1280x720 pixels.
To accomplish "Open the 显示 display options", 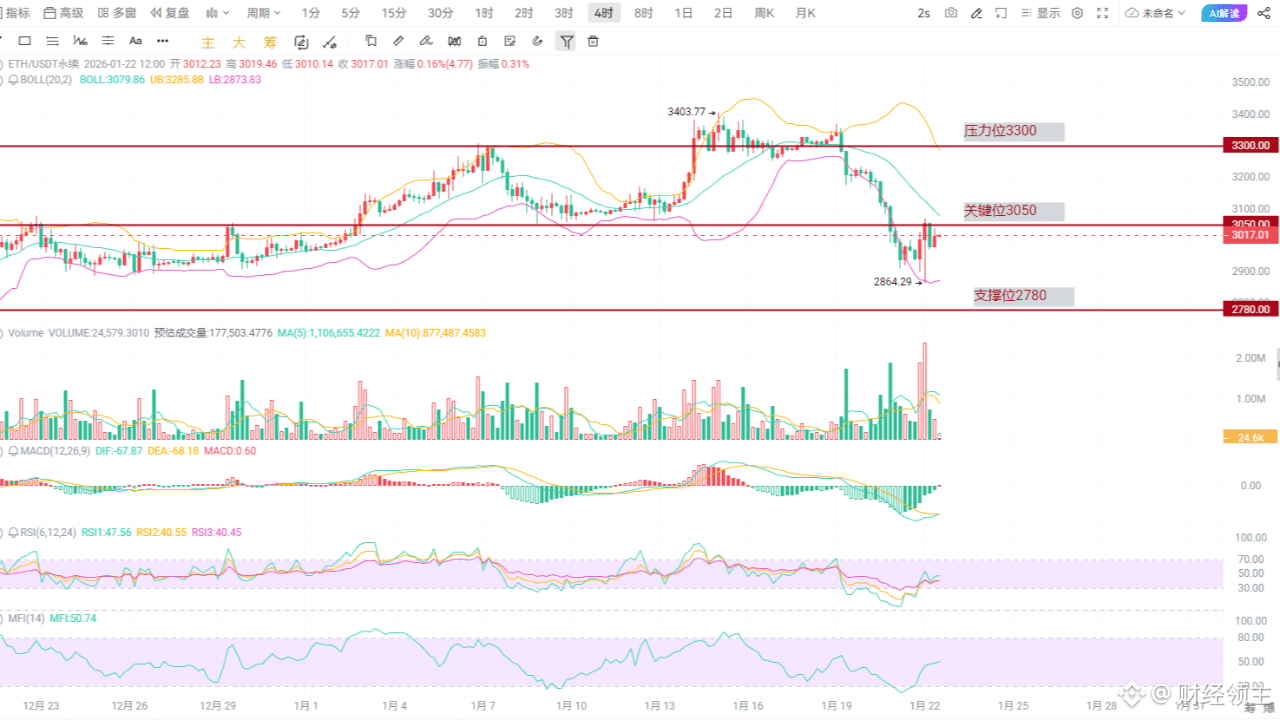I will [x=1044, y=13].
